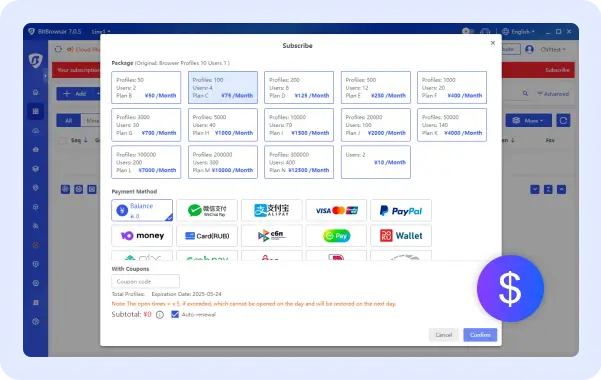Pick the Visa Mastercard UnionPay option

[336, 210]
